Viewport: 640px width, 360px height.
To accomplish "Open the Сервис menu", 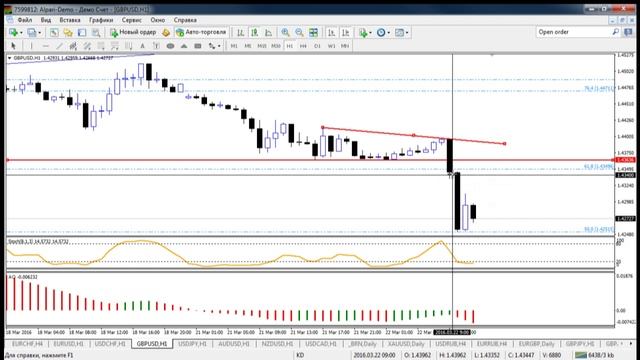I will pos(131,20).
